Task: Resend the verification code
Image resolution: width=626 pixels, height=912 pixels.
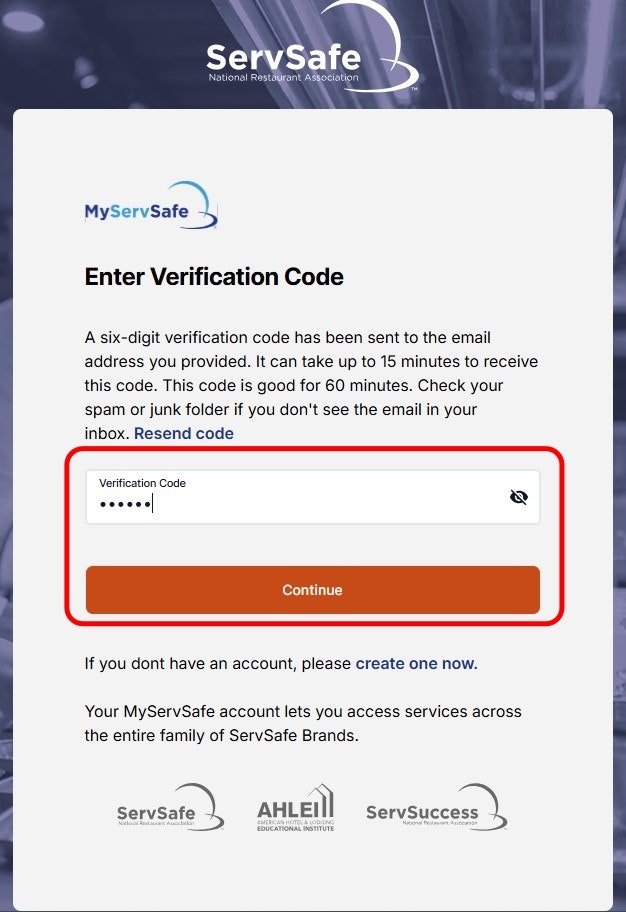Action: (184, 433)
